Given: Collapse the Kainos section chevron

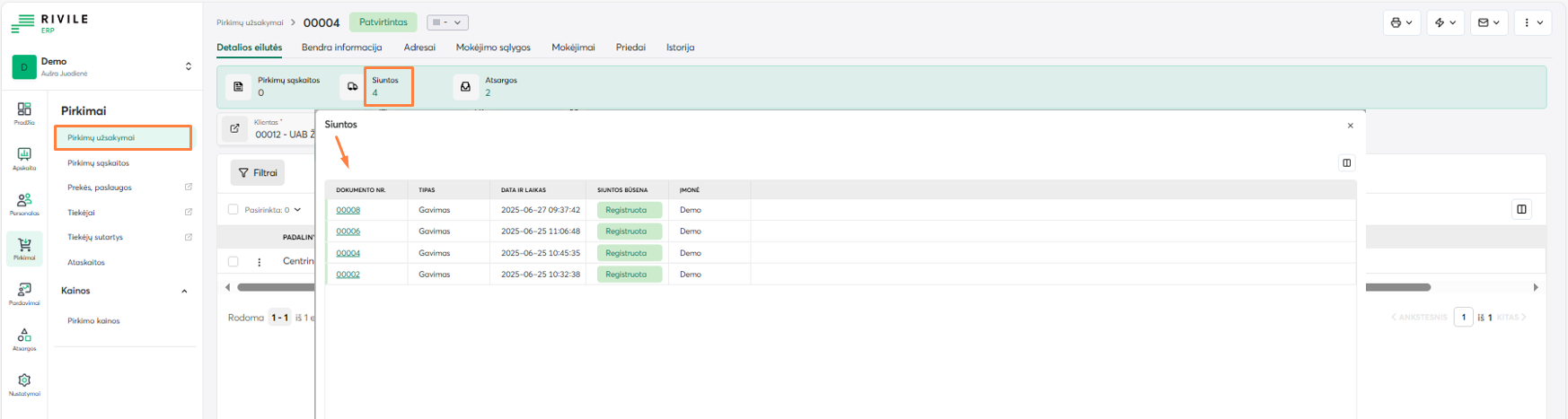Looking at the screenshot, I should click(184, 291).
